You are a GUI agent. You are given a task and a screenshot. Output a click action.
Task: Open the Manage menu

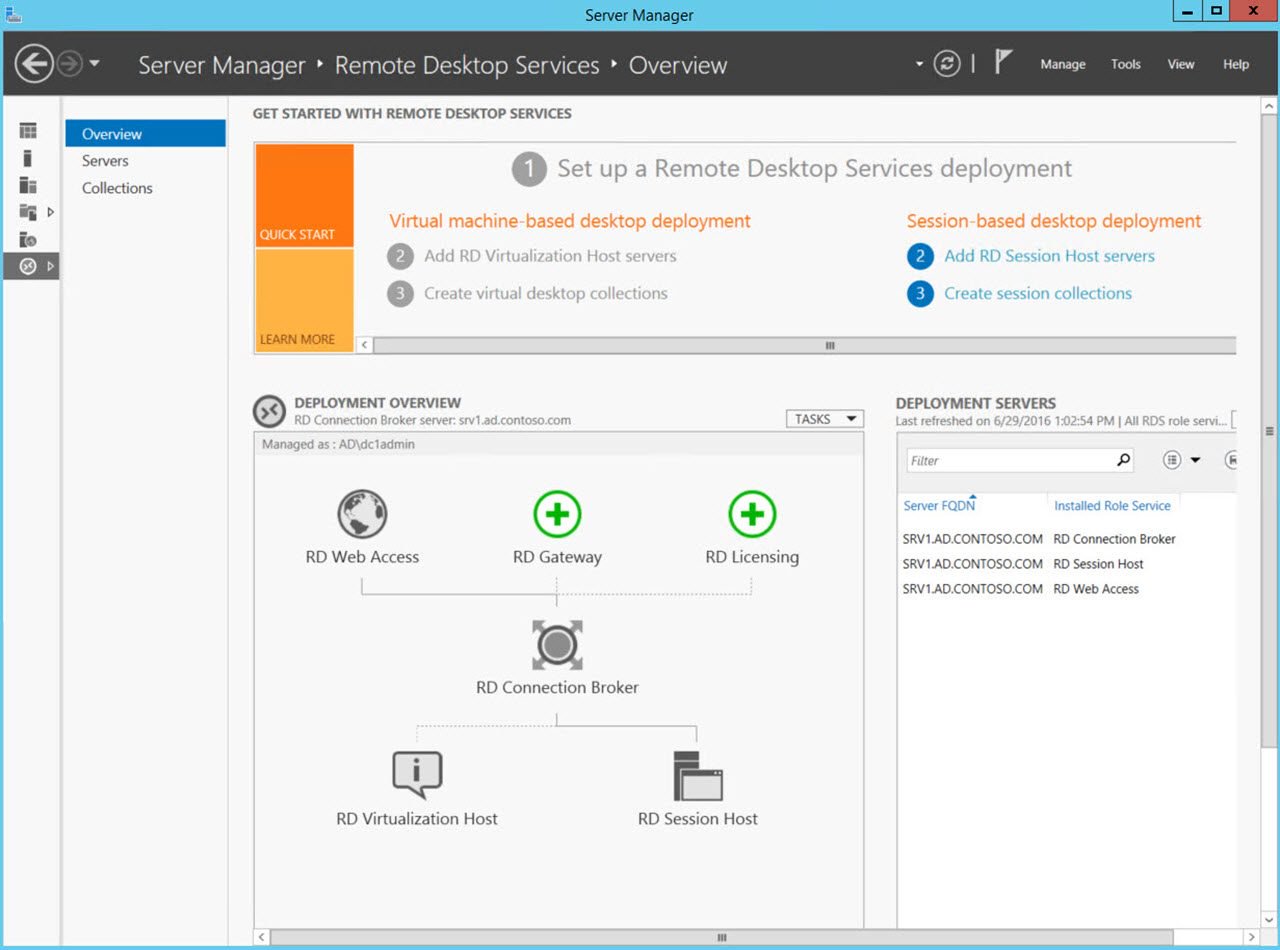point(1062,64)
